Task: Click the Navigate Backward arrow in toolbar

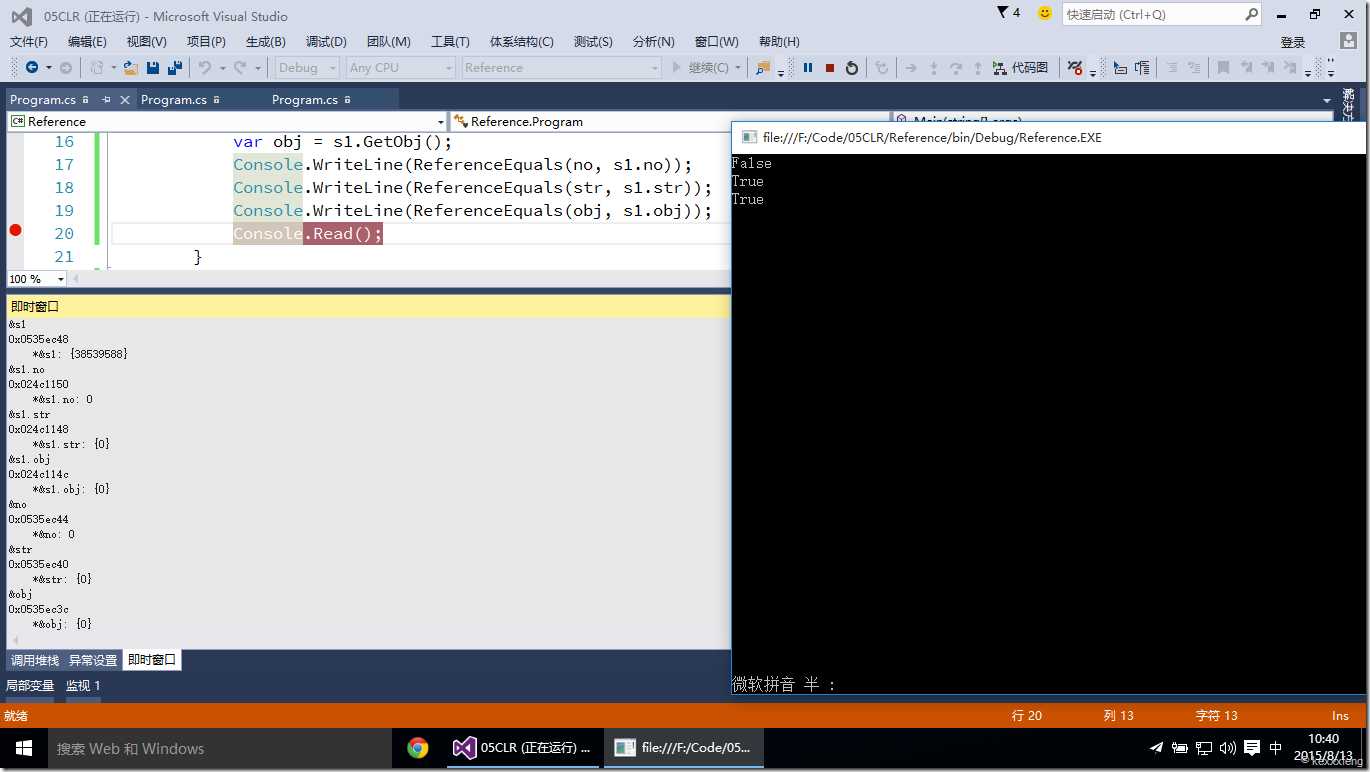Action: 32,68
